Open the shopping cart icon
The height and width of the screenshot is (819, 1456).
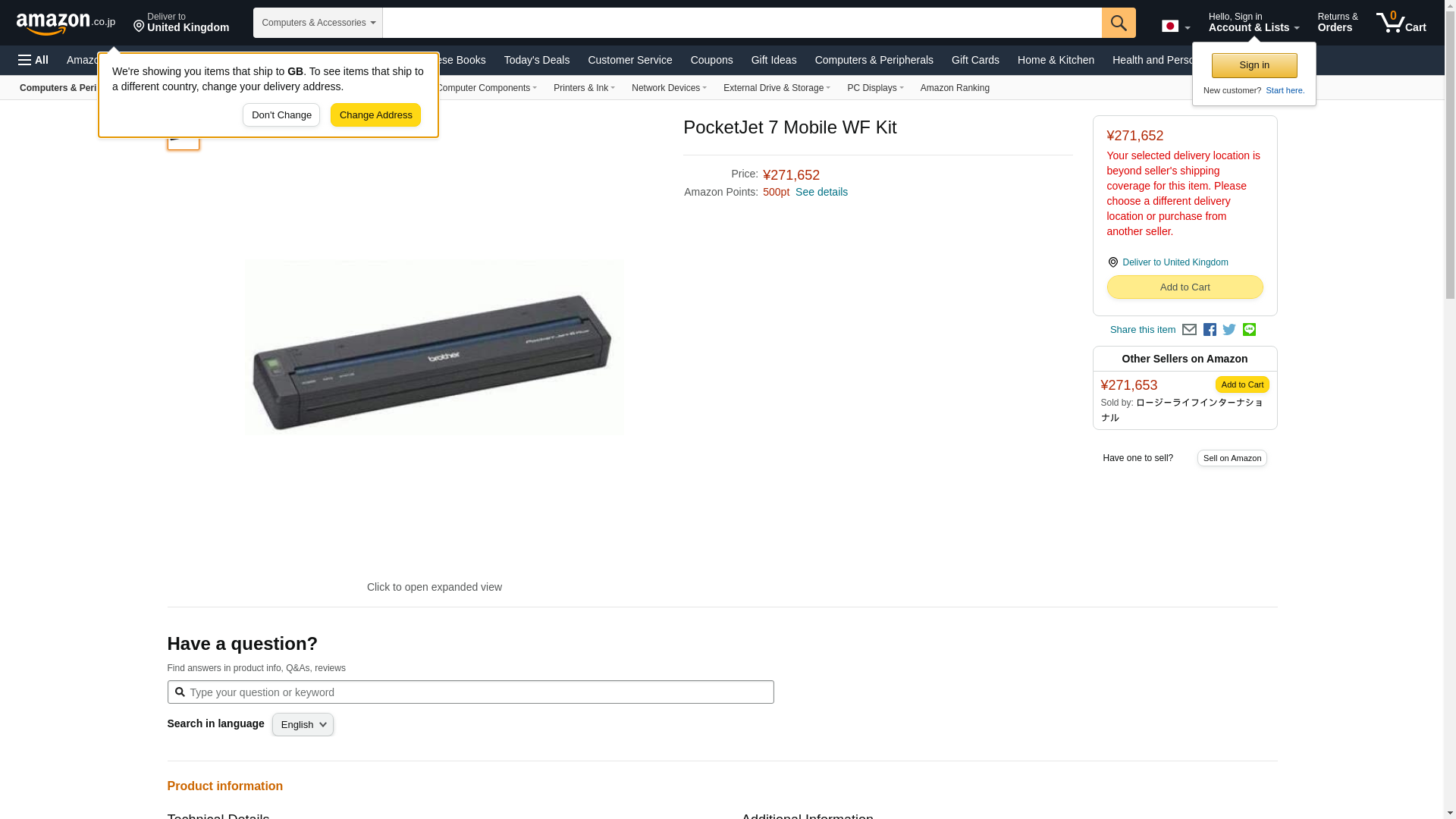pyautogui.click(x=1401, y=23)
